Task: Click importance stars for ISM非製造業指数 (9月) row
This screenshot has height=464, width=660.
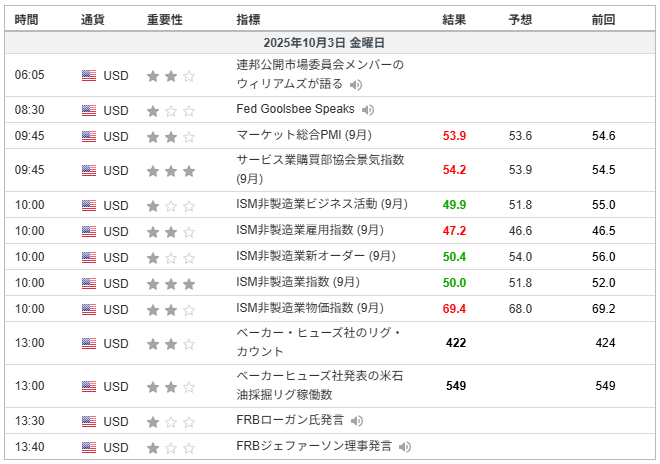Action: [x=170, y=283]
